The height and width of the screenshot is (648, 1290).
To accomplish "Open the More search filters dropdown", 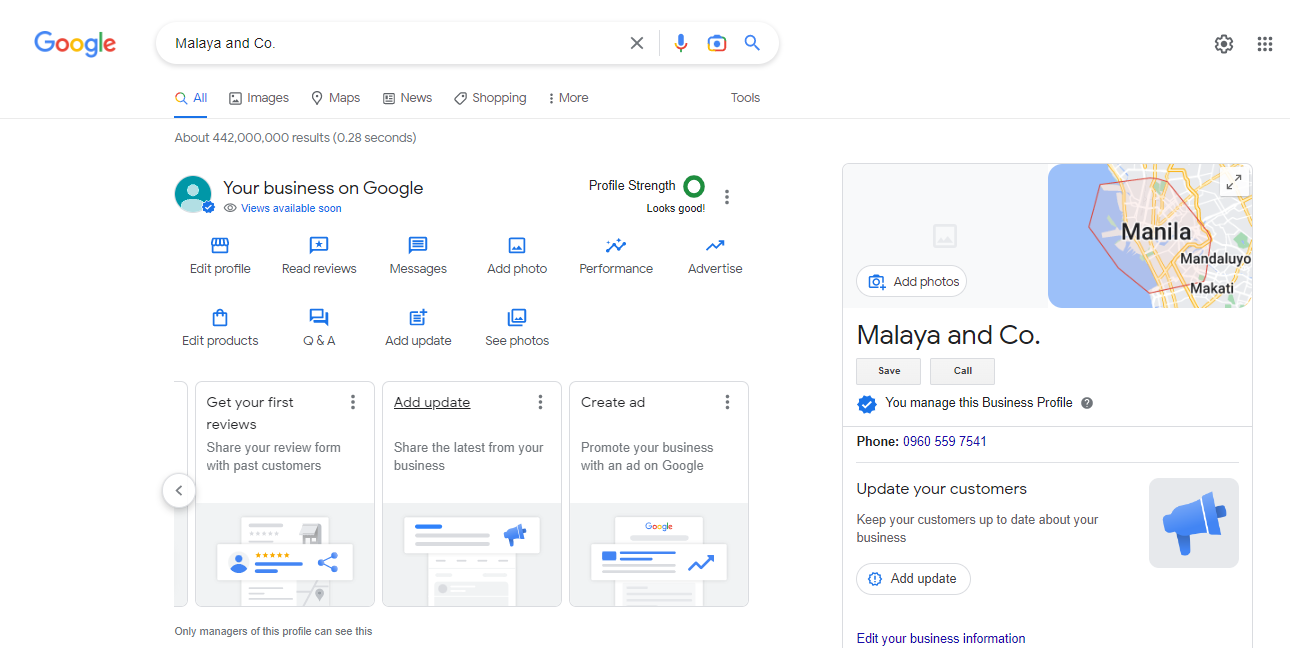I will coord(568,98).
